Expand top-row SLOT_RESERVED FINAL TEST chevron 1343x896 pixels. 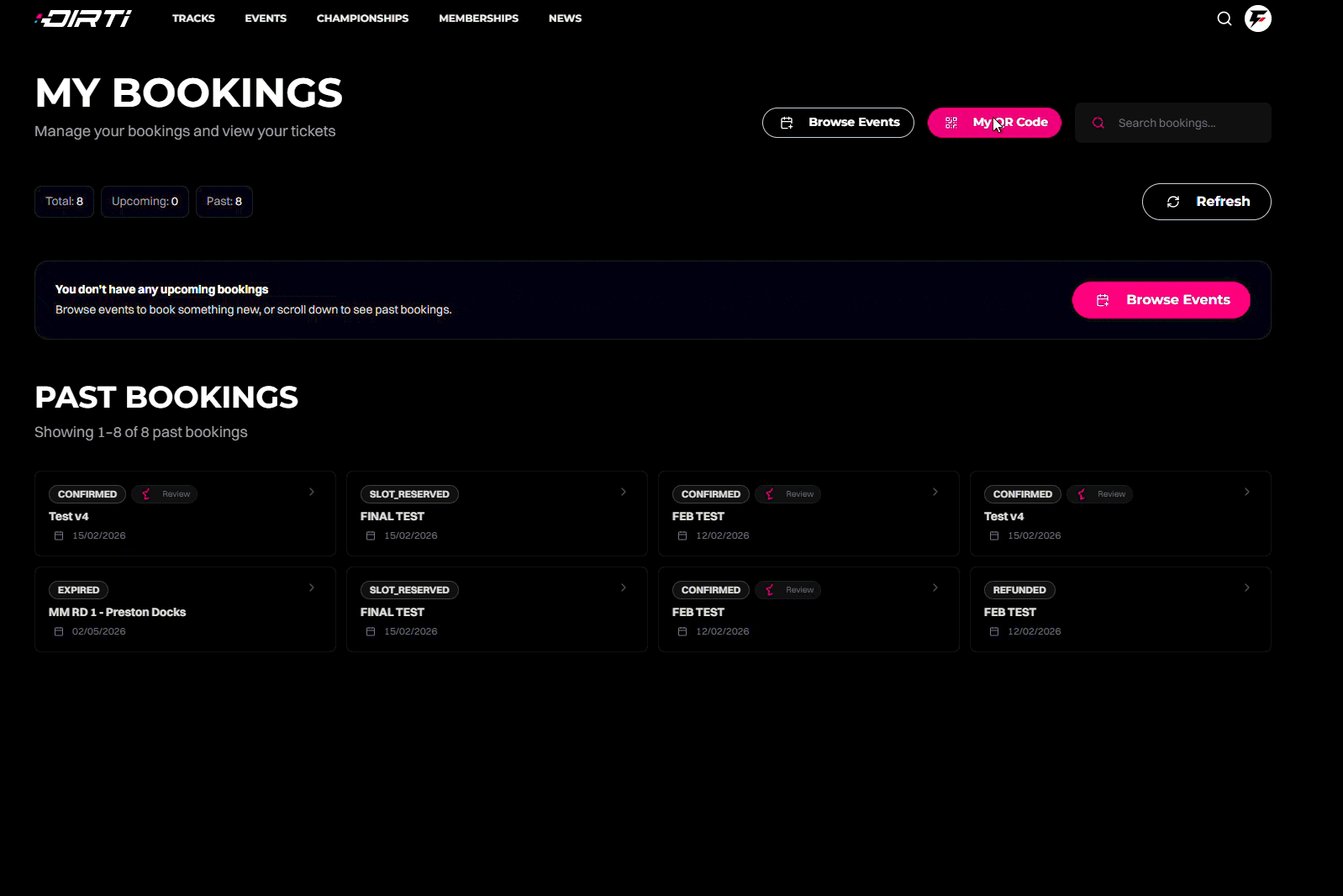click(x=624, y=492)
